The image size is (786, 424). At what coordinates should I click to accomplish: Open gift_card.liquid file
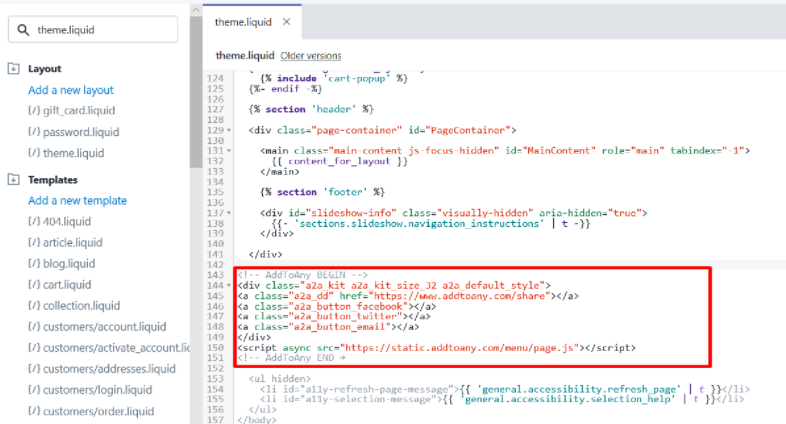(x=79, y=110)
